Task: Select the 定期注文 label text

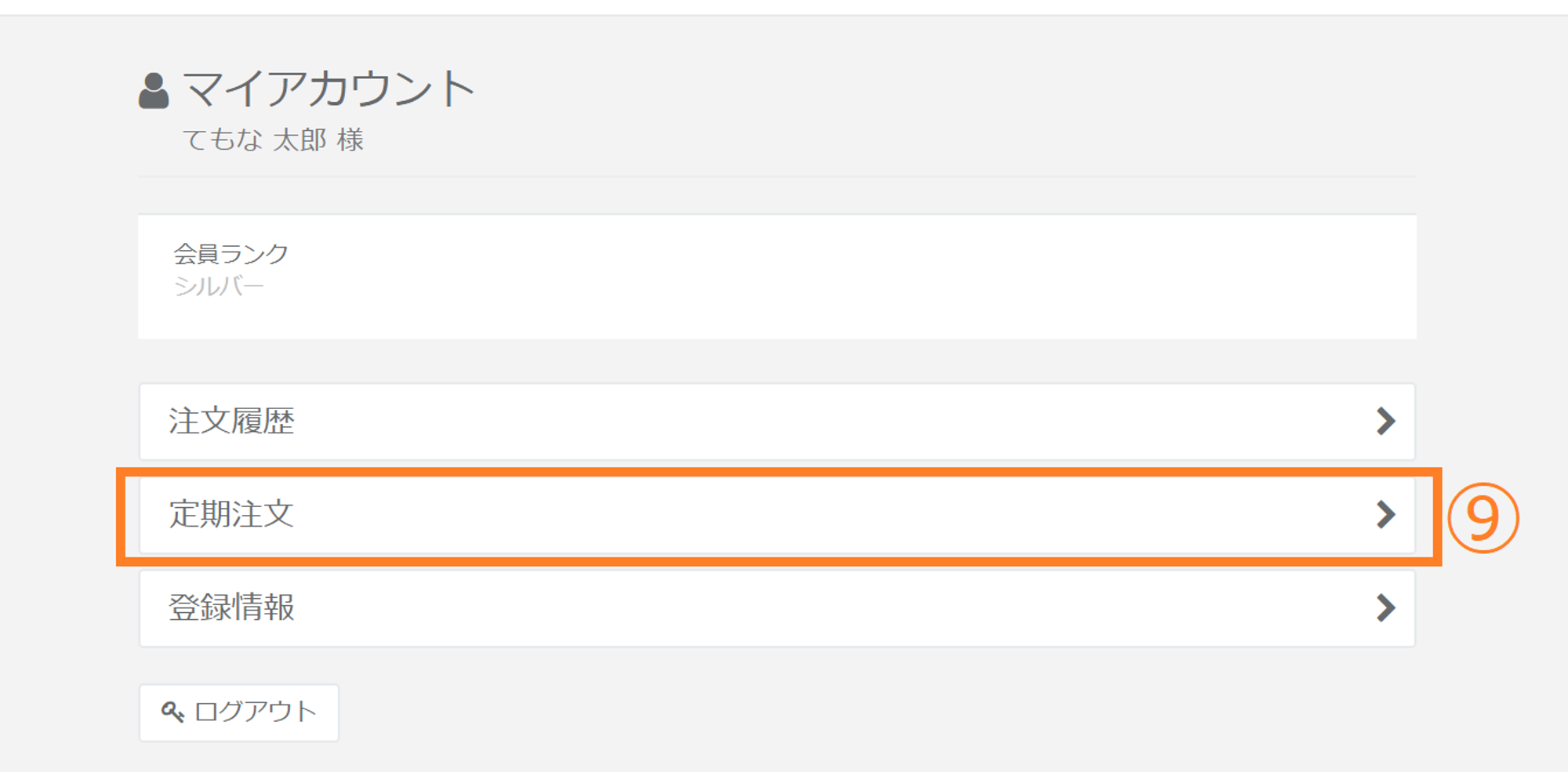Action: point(231,515)
